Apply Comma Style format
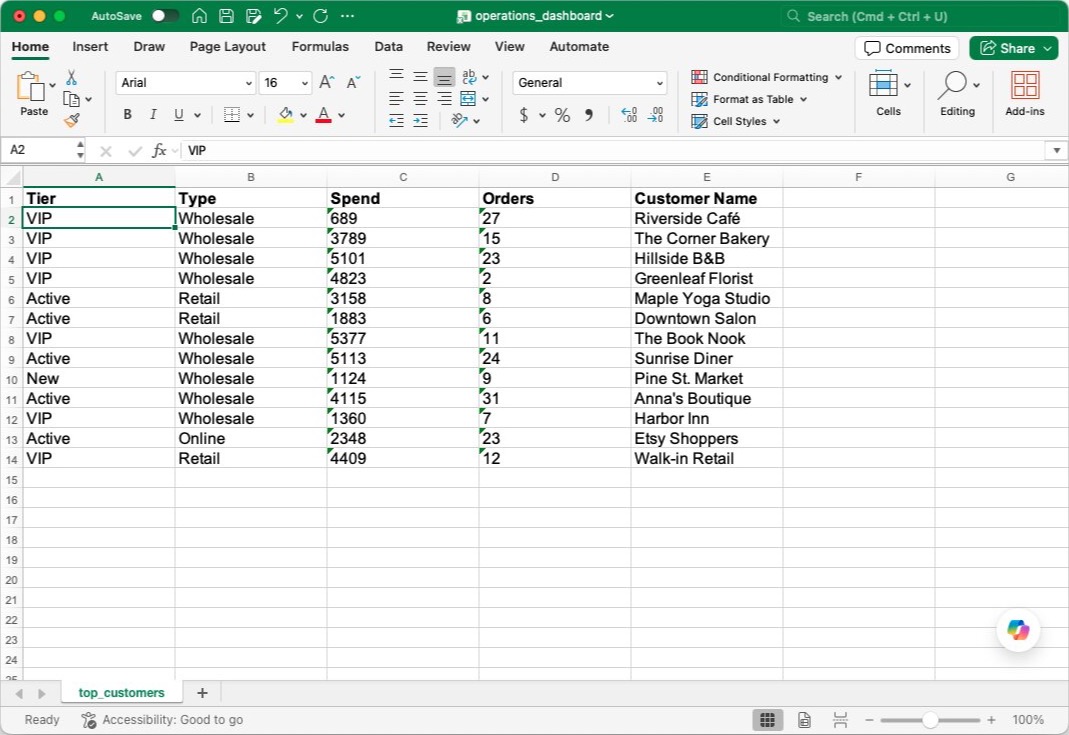The width and height of the screenshot is (1069, 735). pyautogui.click(x=588, y=115)
